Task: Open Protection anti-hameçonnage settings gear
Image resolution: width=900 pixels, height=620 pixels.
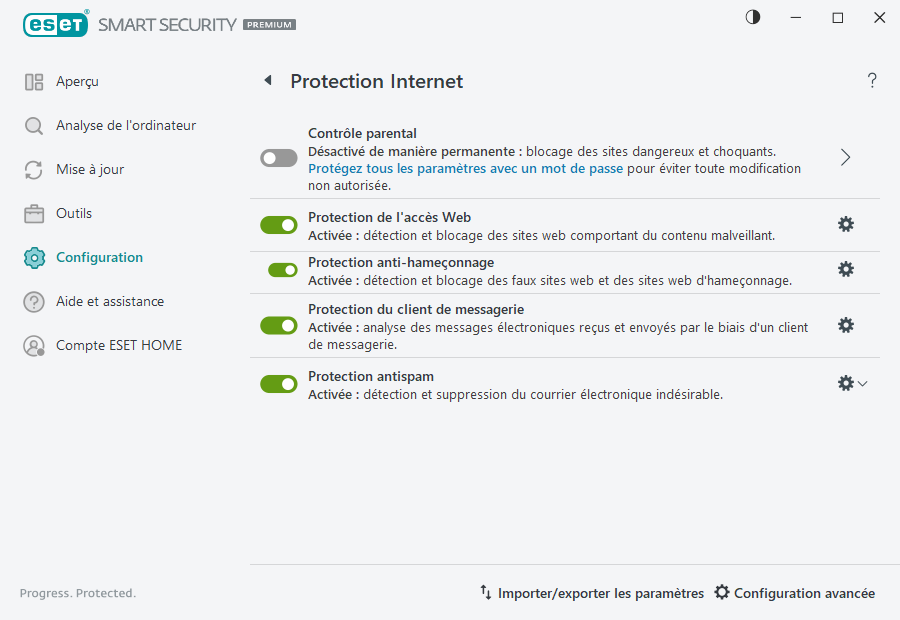Action: (x=846, y=269)
